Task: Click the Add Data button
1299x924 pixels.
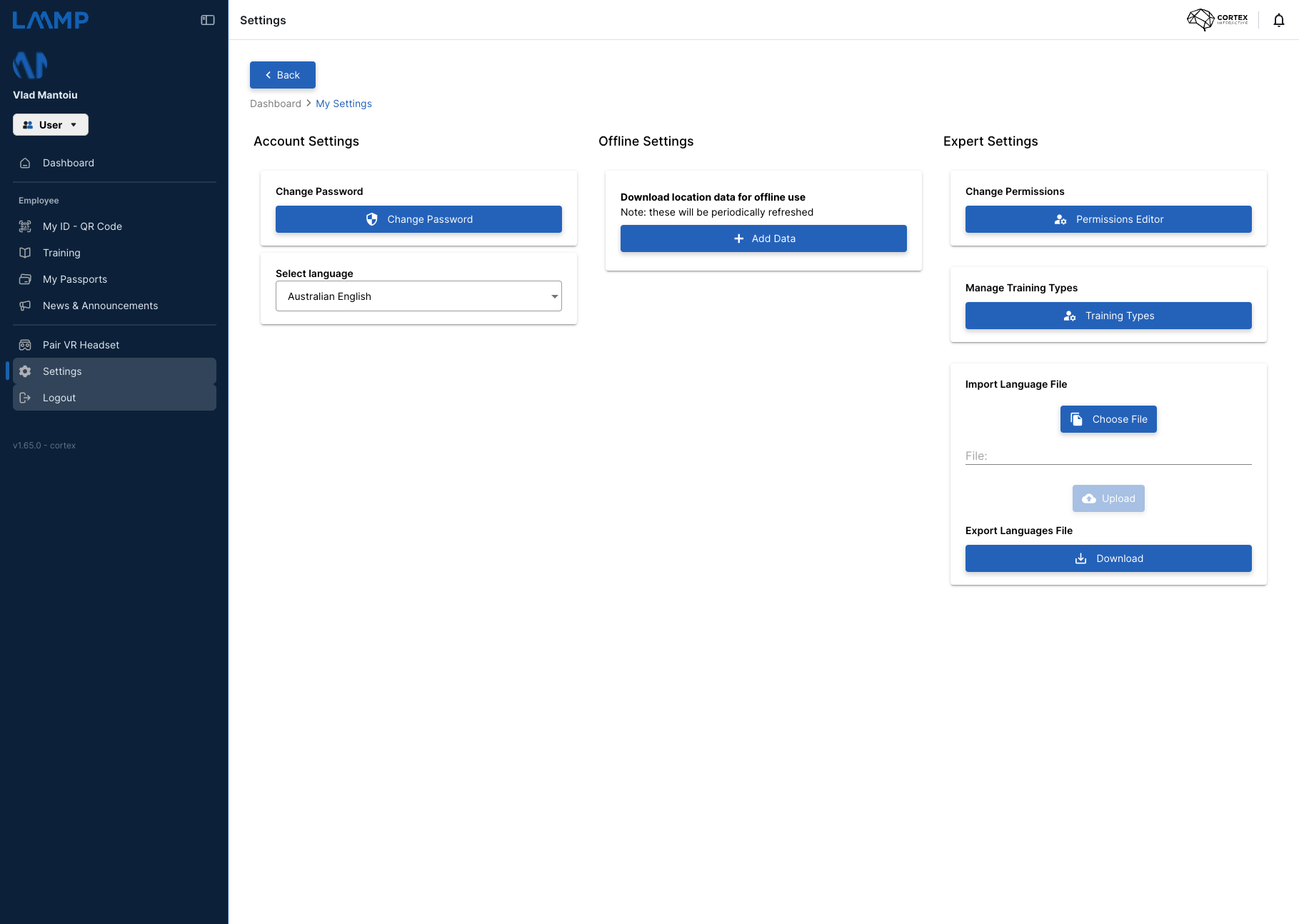Action: (763, 238)
